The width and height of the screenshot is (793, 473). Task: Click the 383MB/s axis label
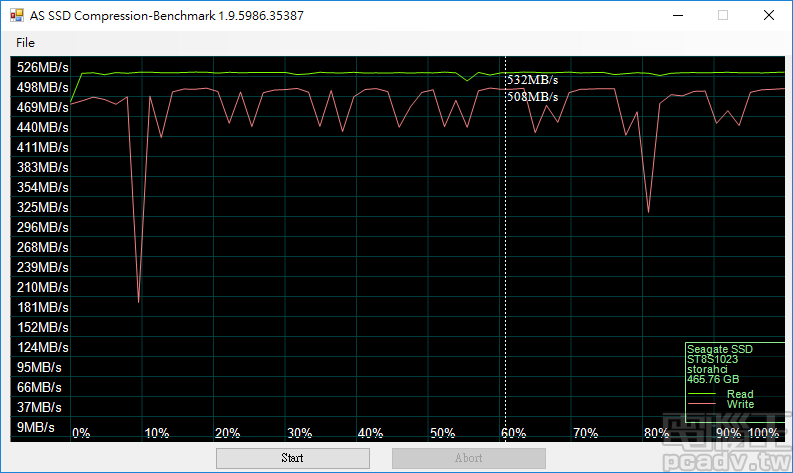pyautogui.click(x=42, y=167)
